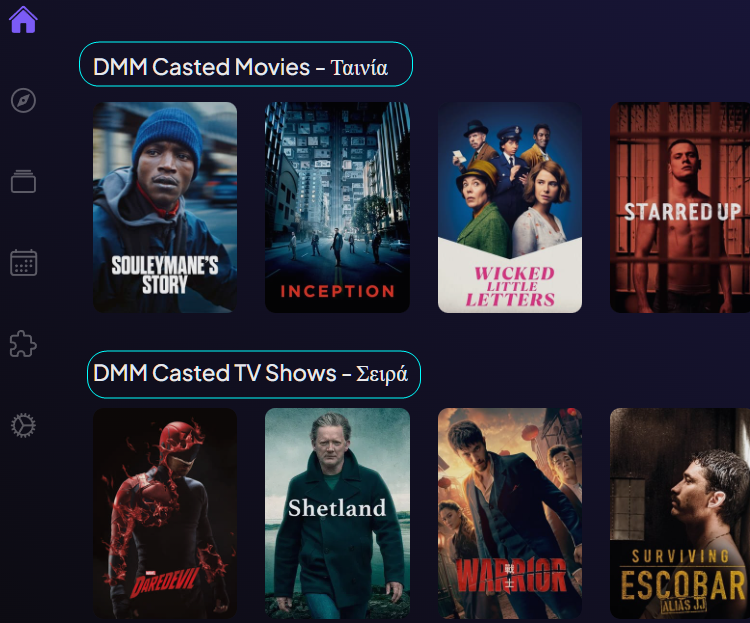Image resolution: width=750 pixels, height=623 pixels.
Task: Click the Shetland title text on poster
Action: 337,508
